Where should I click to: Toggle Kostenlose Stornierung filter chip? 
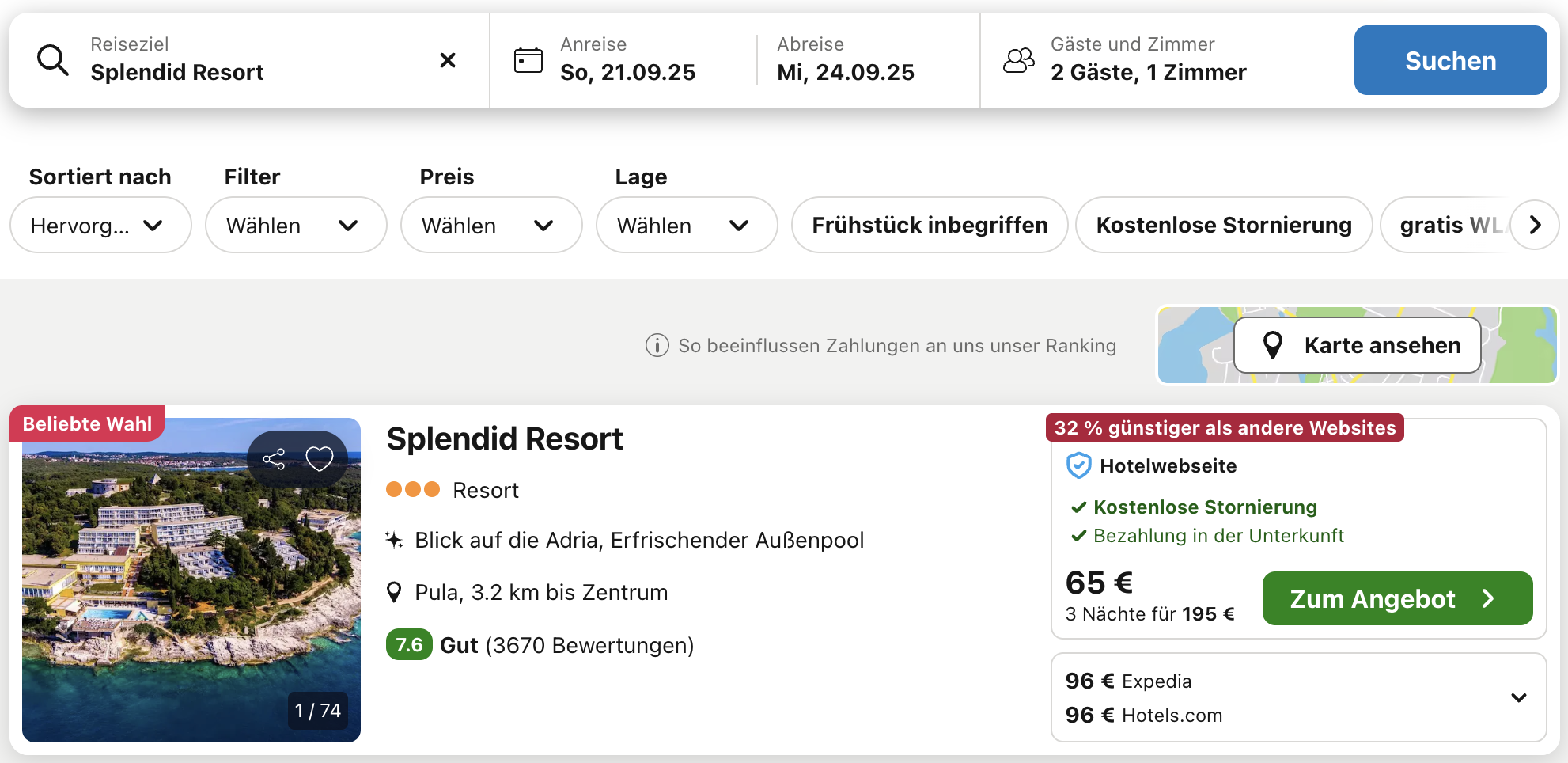pyautogui.click(x=1224, y=226)
